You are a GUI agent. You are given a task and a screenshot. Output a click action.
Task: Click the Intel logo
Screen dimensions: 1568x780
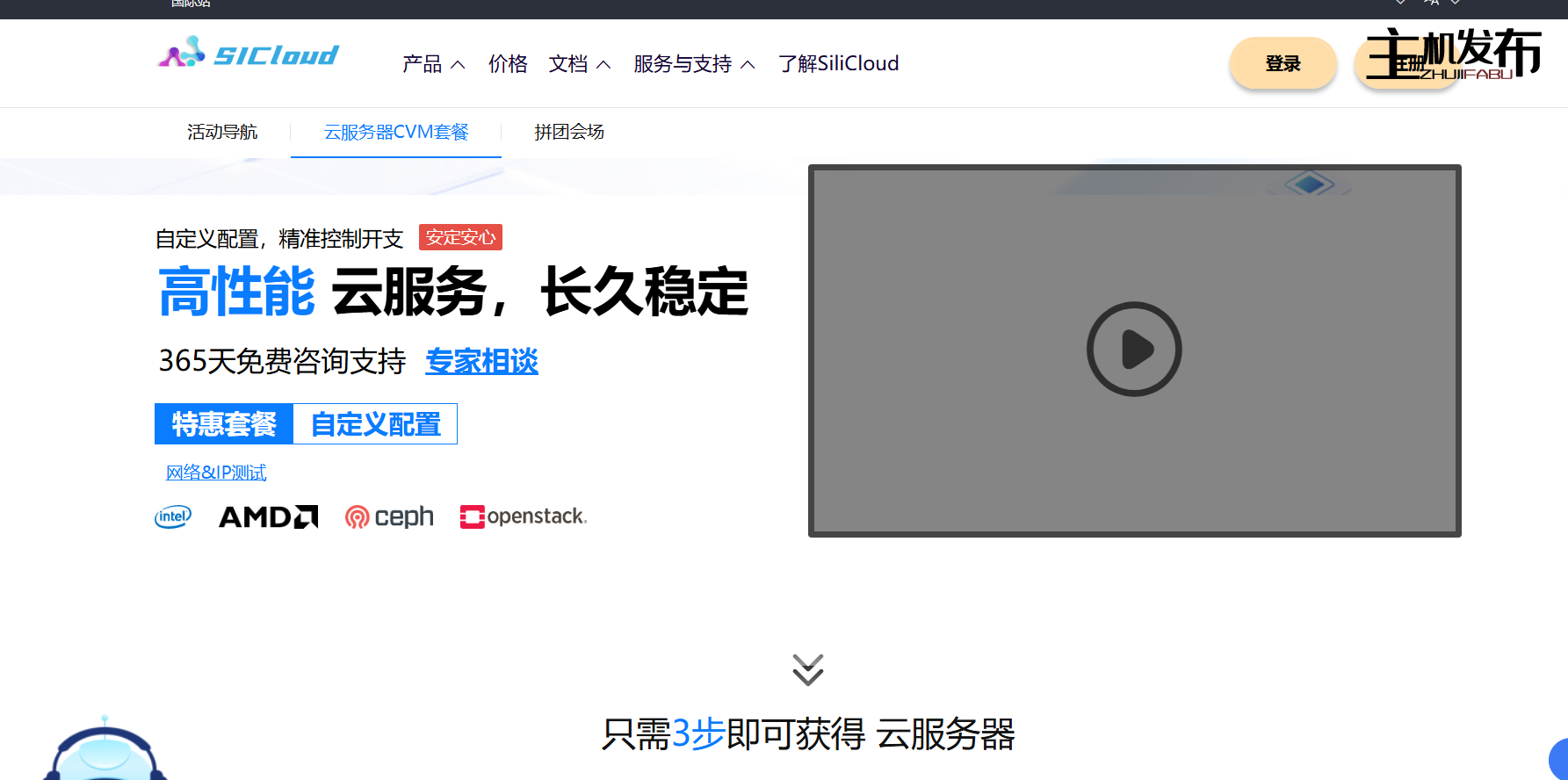(x=173, y=517)
